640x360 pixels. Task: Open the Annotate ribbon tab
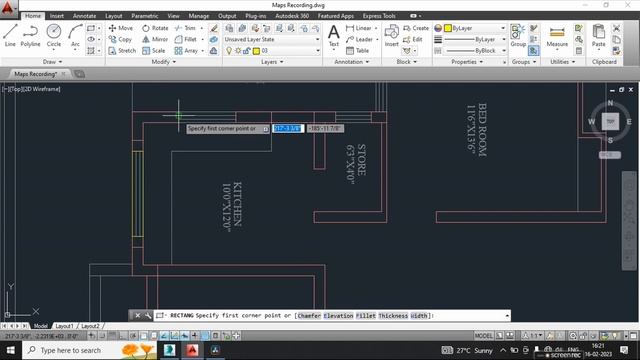(x=84, y=16)
